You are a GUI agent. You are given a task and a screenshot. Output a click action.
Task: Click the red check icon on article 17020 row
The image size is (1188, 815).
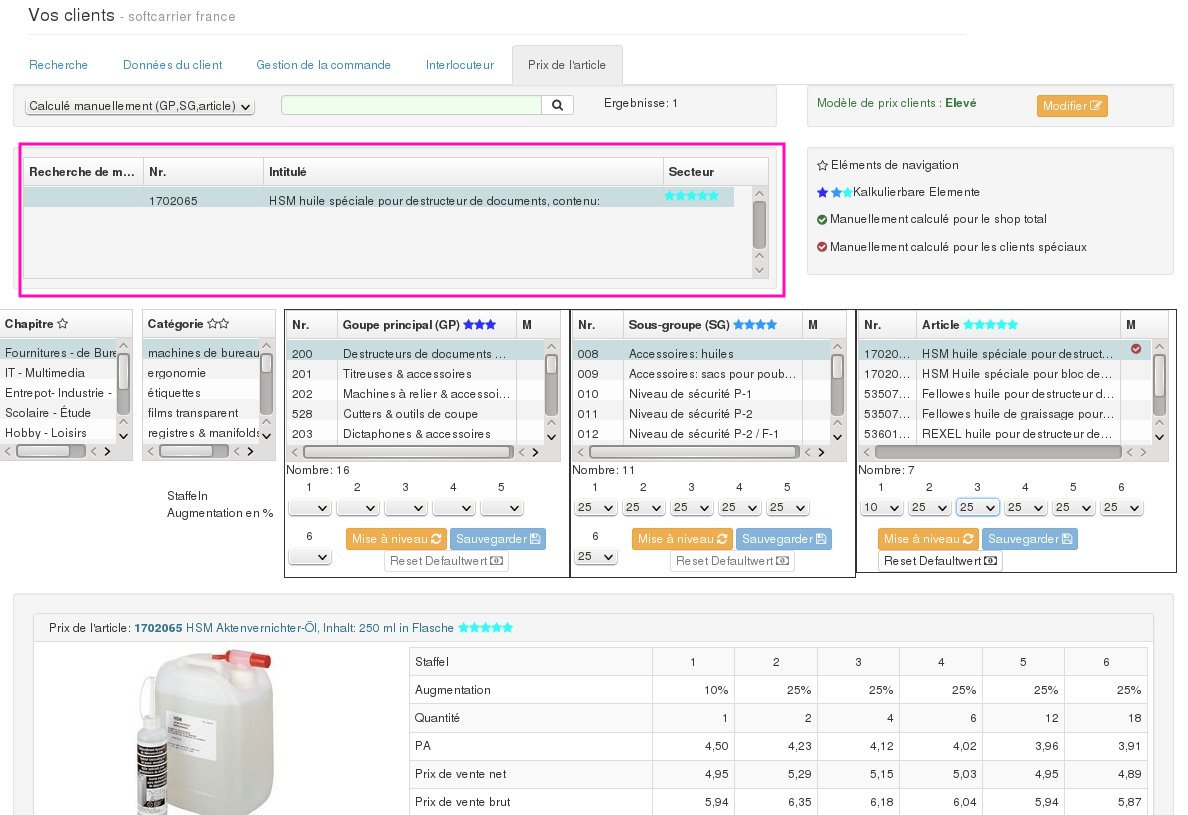coord(1136,349)
